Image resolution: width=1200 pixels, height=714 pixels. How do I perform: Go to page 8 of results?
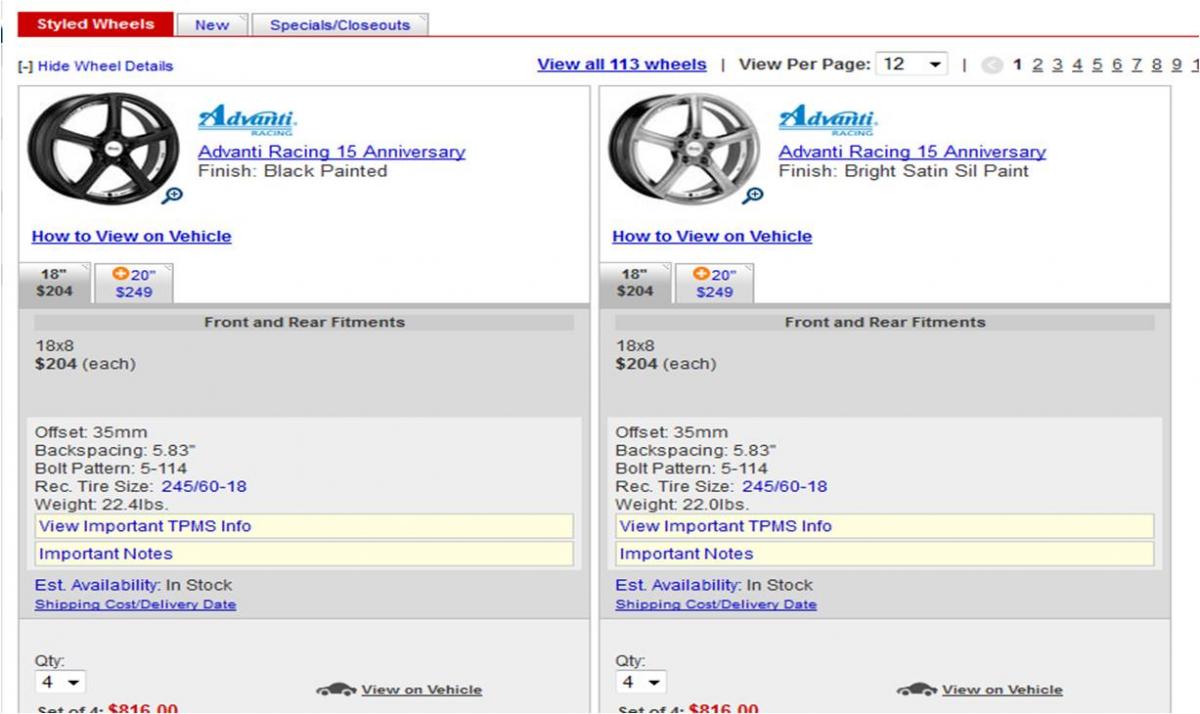[1157, 65]
